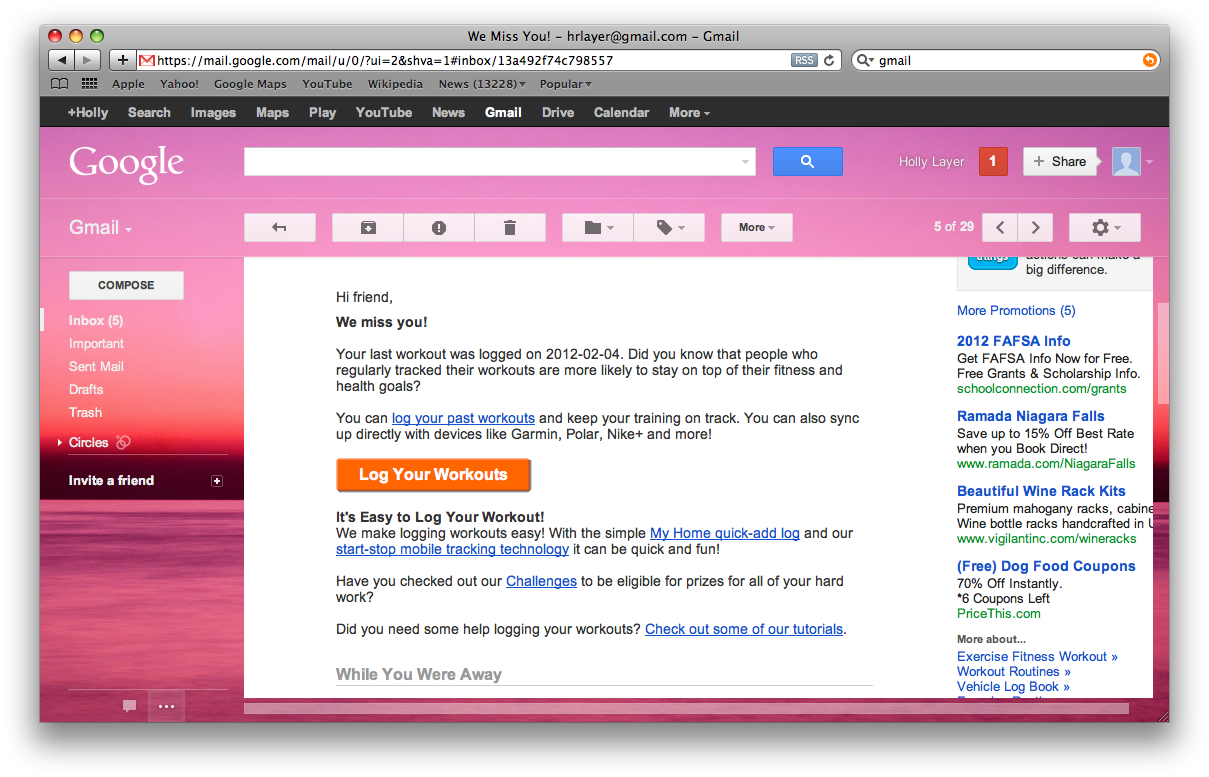Open the Move to folder dropdown
This screenshot has height=777, width=1209.
click(598, 228)
